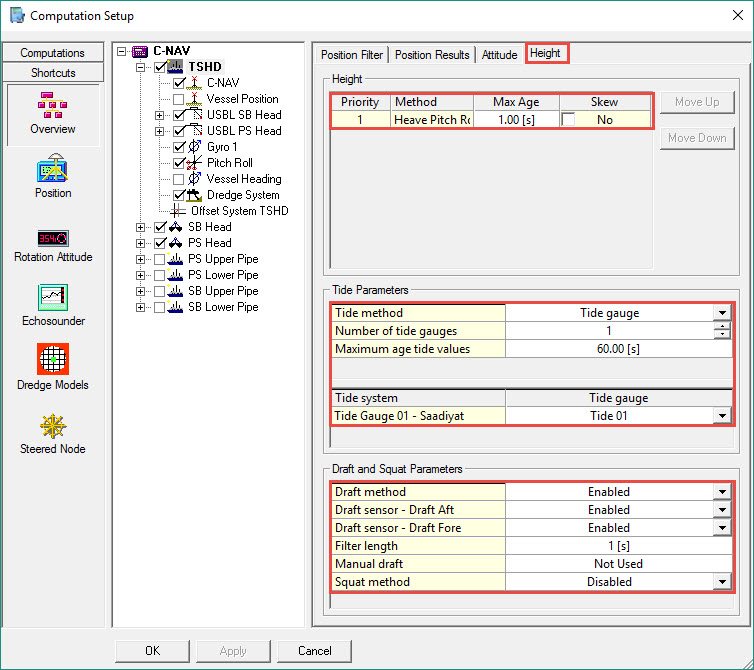Viewport: 754px width, 670px height.
Task: Click the OK button
Action: pos(152,651)
